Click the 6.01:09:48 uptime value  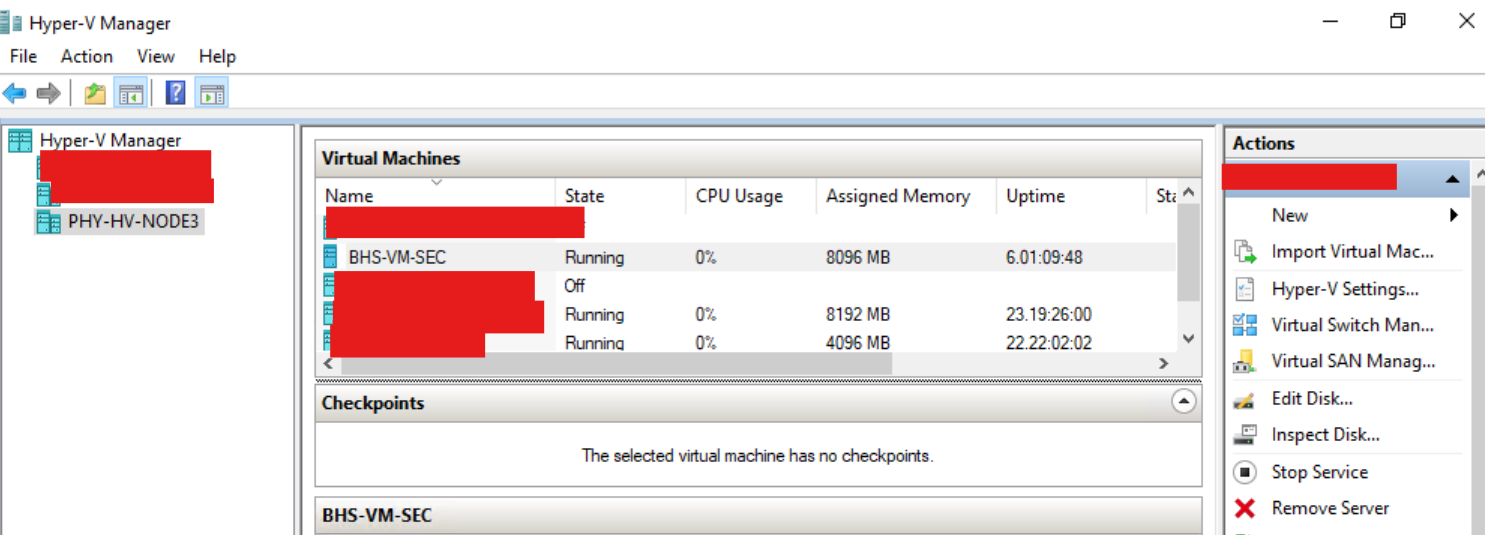(x=1044, y=257)
